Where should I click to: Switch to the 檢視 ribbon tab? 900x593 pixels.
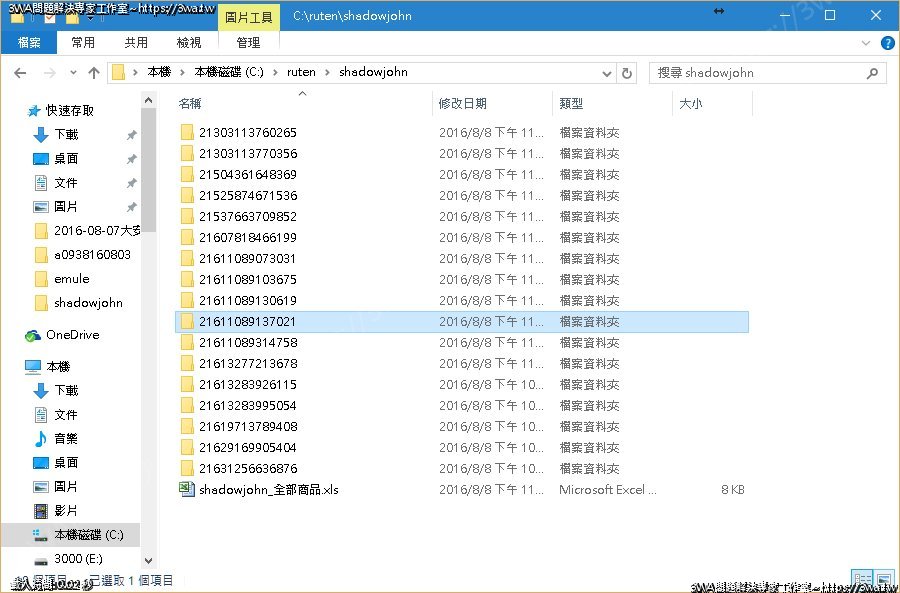pos(189,43)
